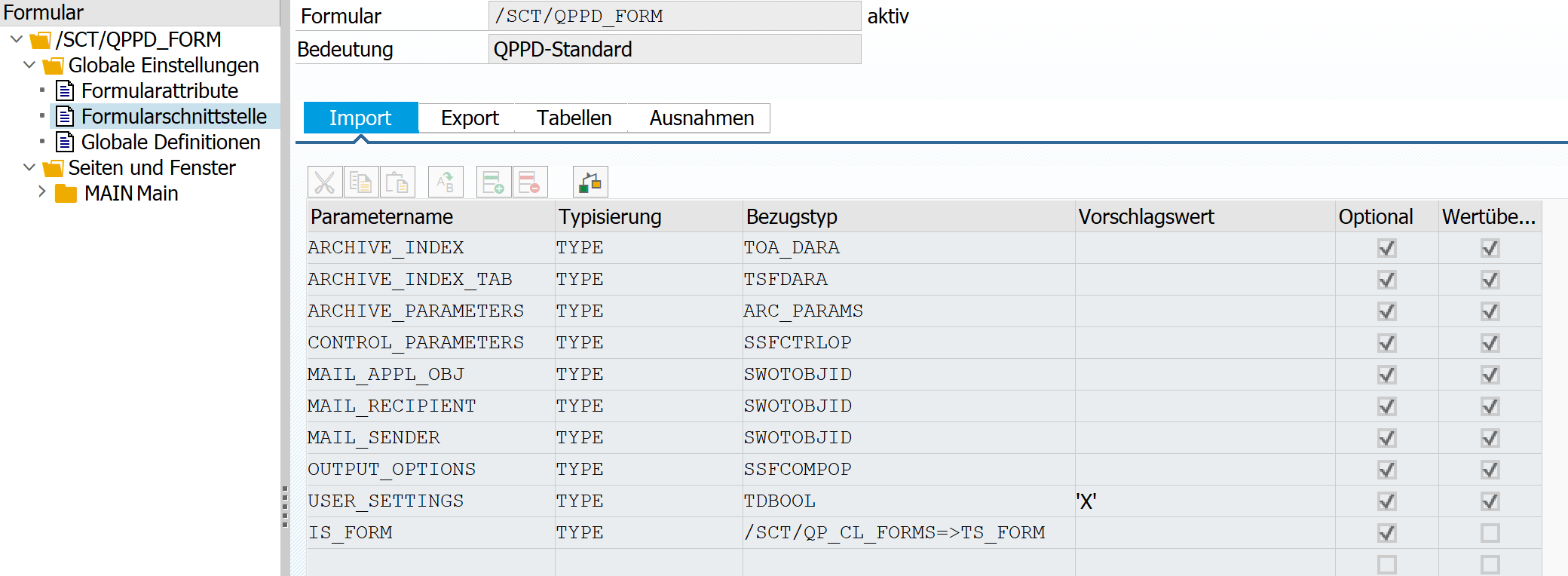The image size is (1568, 576).
Task: Click the folder icon beside Globale Einstellungen
Action: (x=53, y=66)
